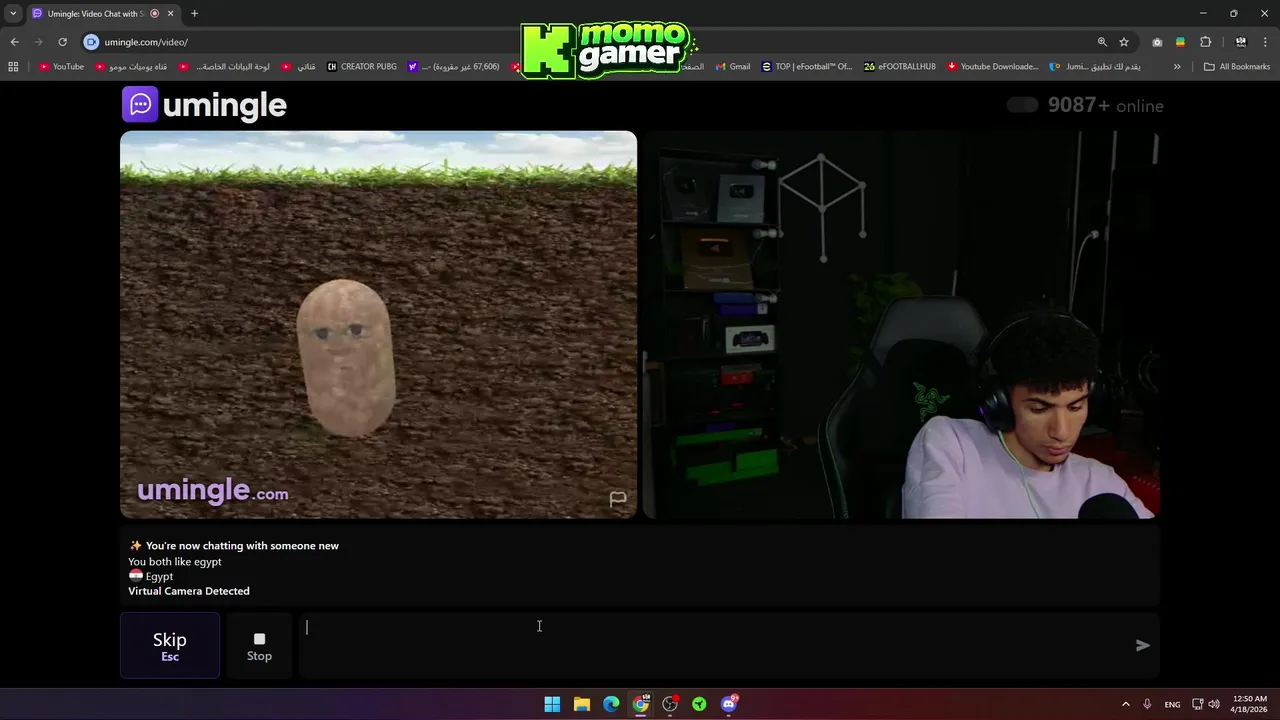Skip to the next chat partner
Image resolution: width=1280 pixels, height=720 pixels.
(x=170, y=645)
